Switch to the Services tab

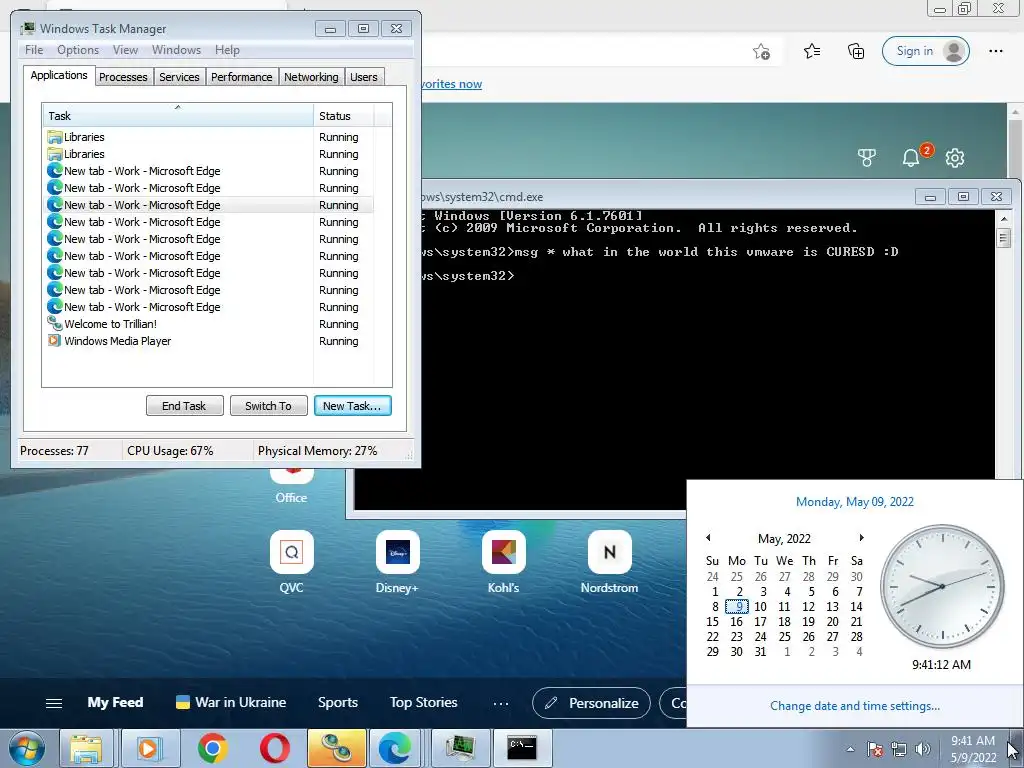point(180,77)
